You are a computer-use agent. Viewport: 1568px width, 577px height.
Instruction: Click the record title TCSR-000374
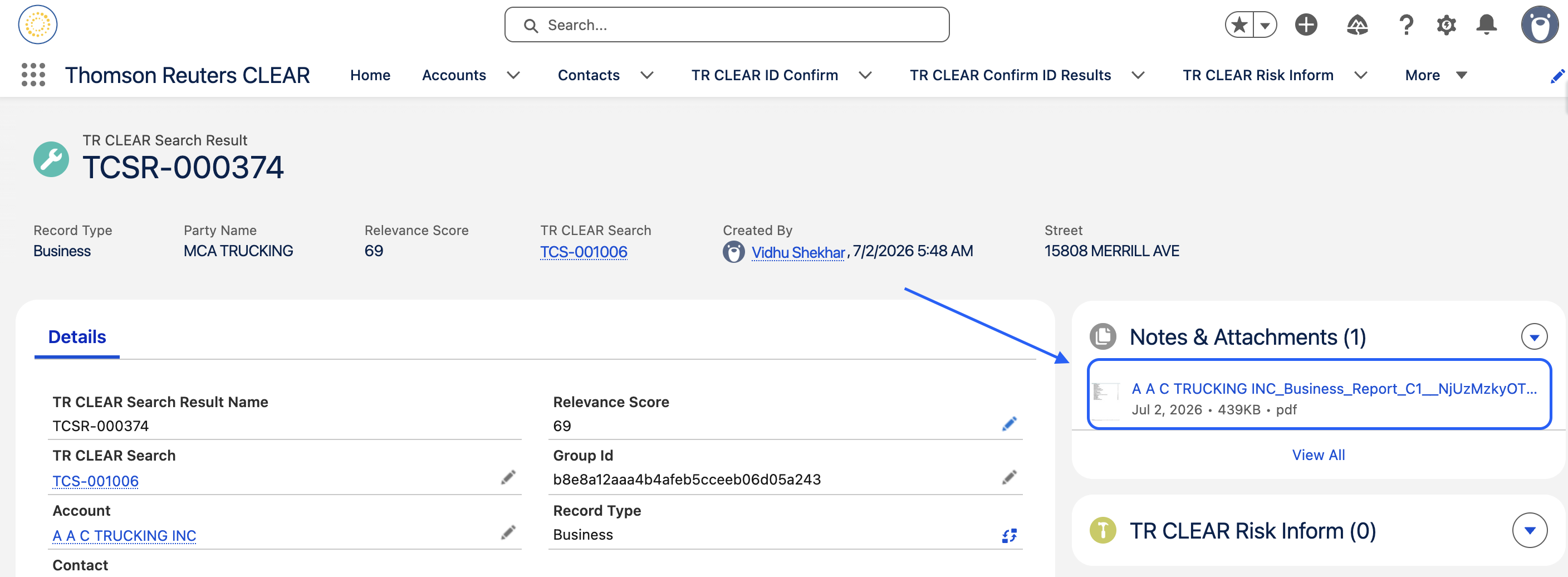(x=183, y=168)
